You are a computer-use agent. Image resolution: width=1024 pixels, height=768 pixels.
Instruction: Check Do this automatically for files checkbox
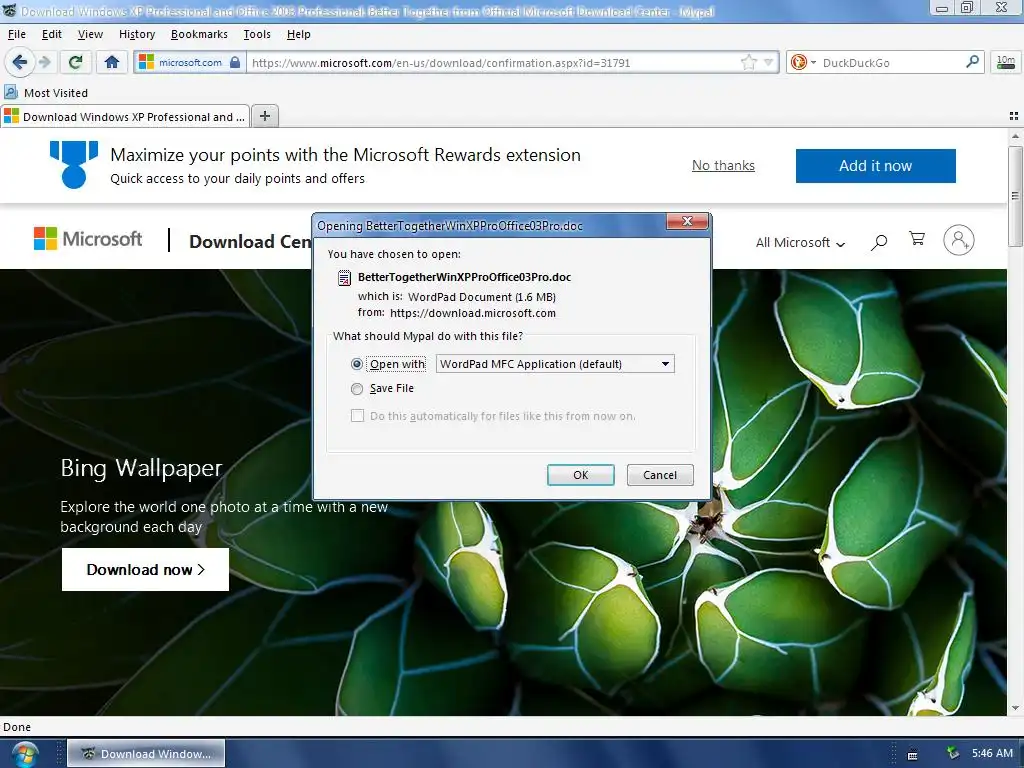tap(357, 416)
